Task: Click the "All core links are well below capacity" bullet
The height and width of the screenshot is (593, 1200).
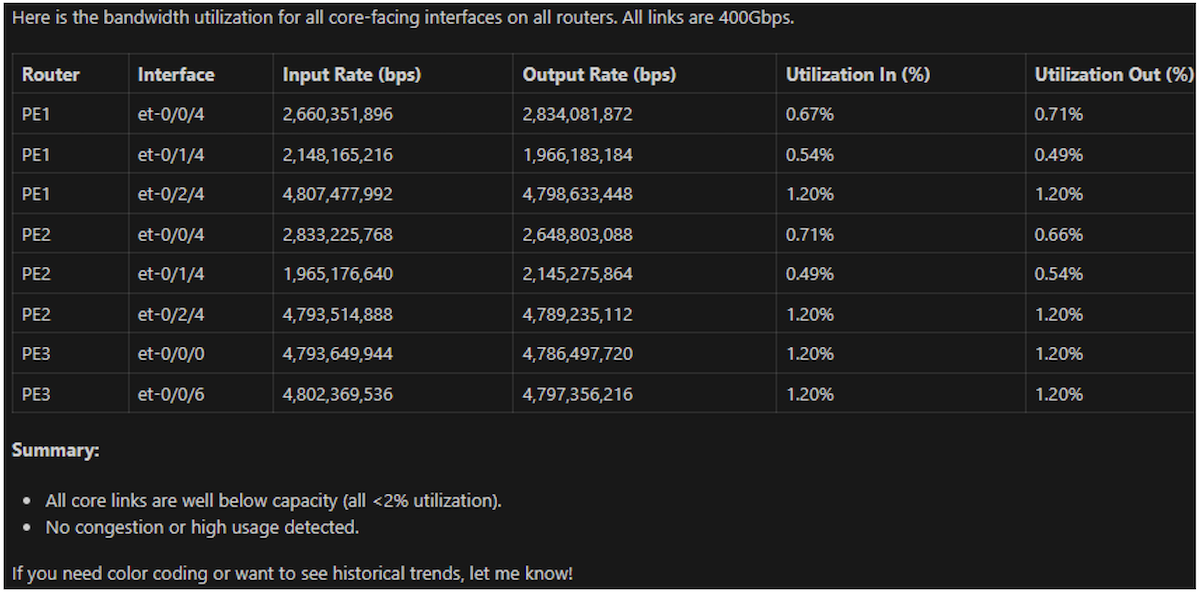Action: (x=273, y=500)
